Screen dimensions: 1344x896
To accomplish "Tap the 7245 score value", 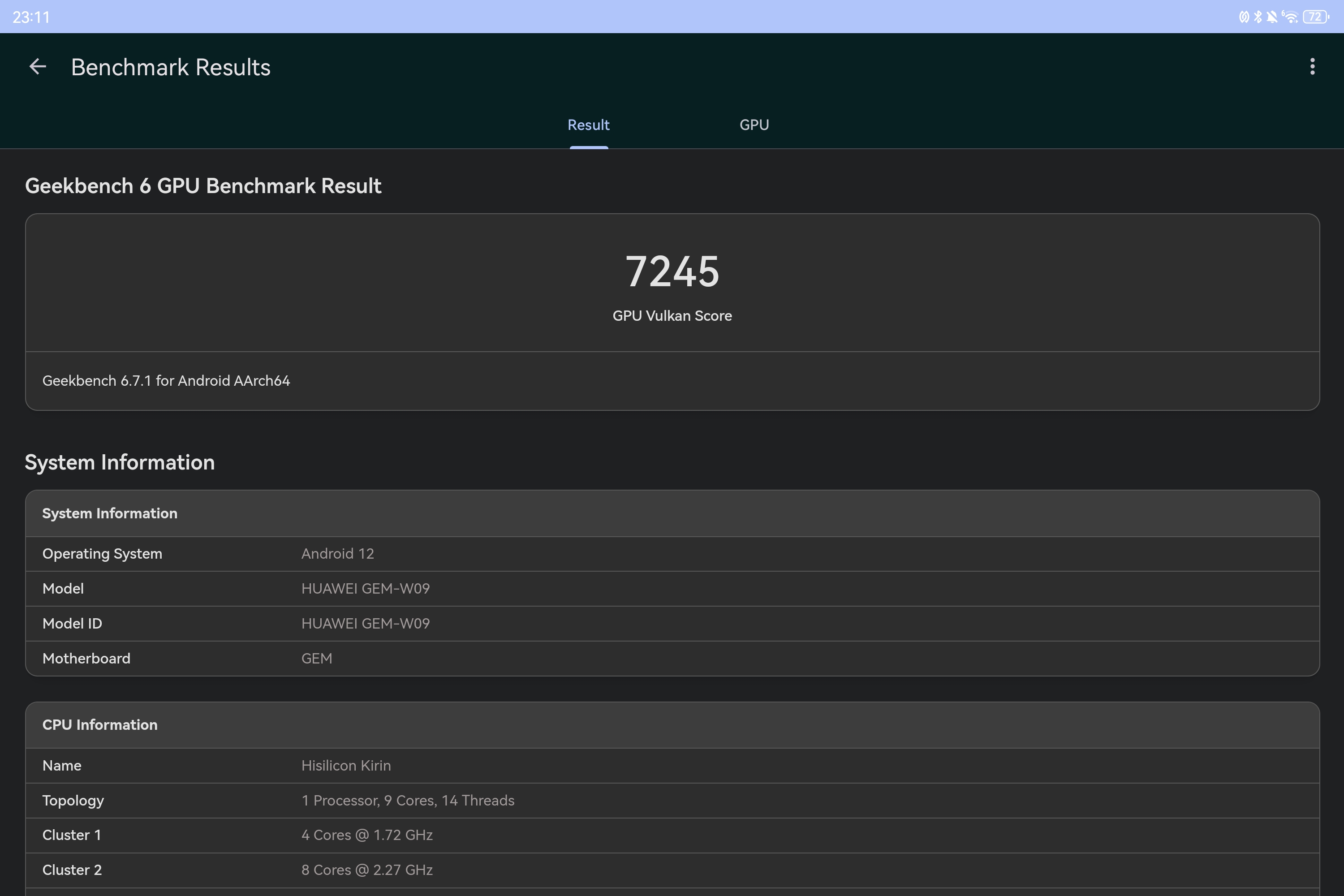I will click(x=672, y=271).
